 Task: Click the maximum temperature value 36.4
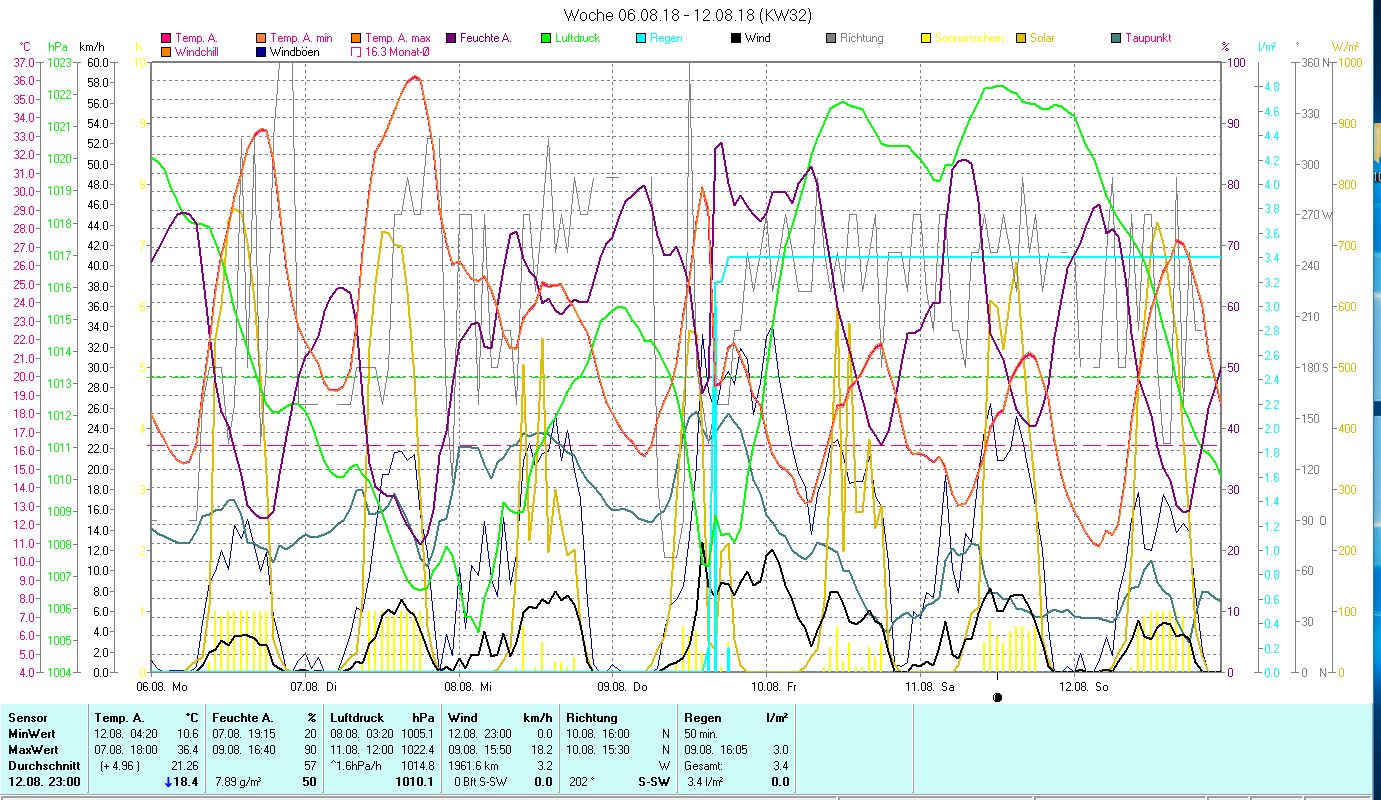(189, 750)
